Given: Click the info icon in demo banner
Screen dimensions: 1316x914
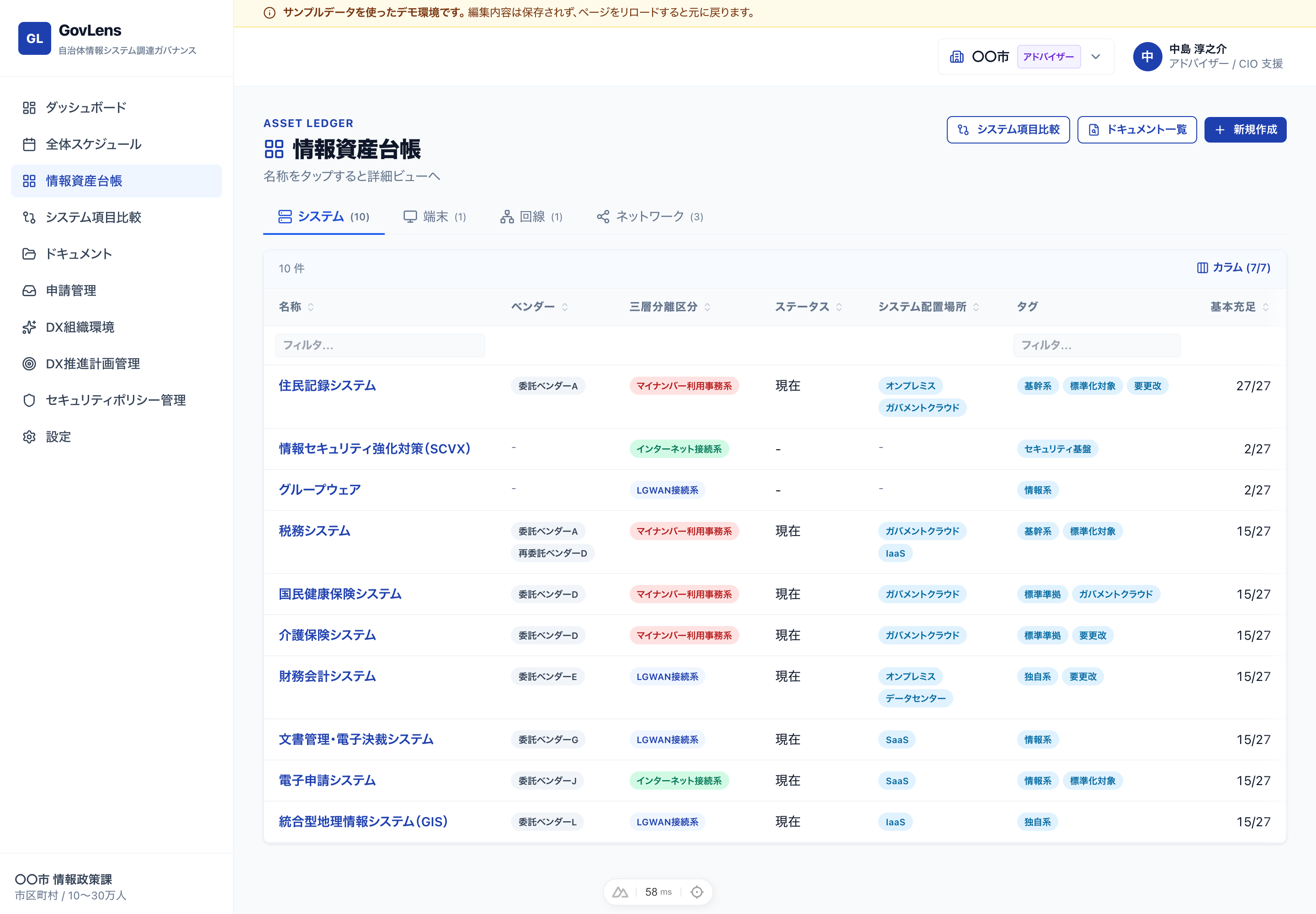Looking at the screenshot, I should pos(269,13).
